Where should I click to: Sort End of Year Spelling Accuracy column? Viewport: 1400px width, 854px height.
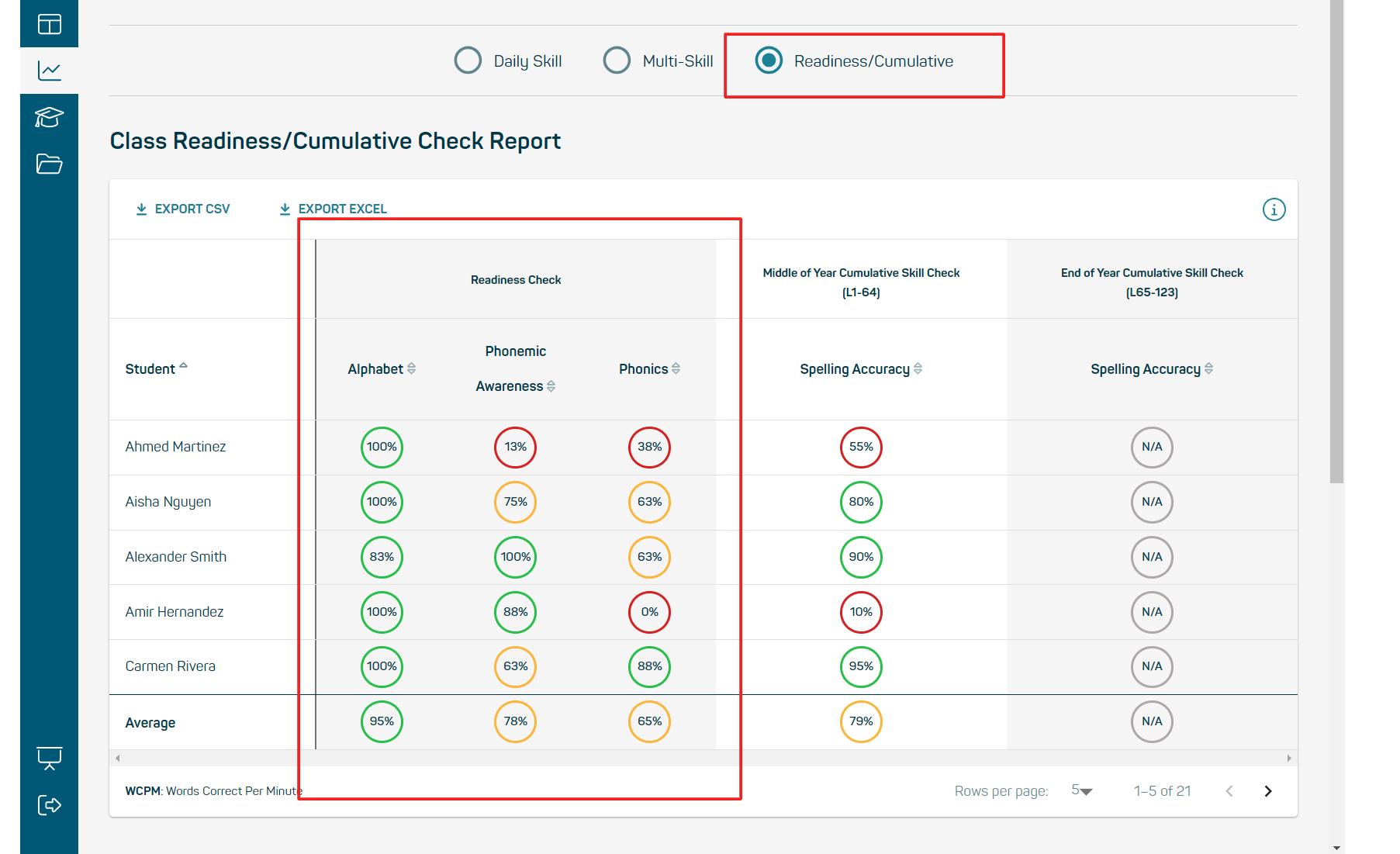[1152, 369]
